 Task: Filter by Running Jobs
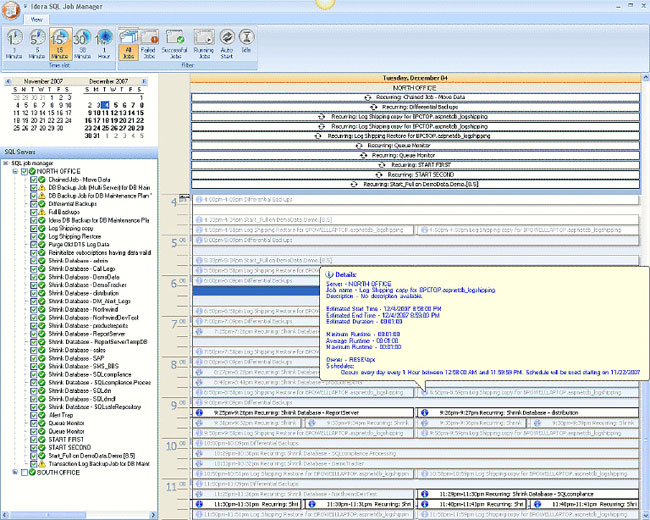tap(204, 44)
